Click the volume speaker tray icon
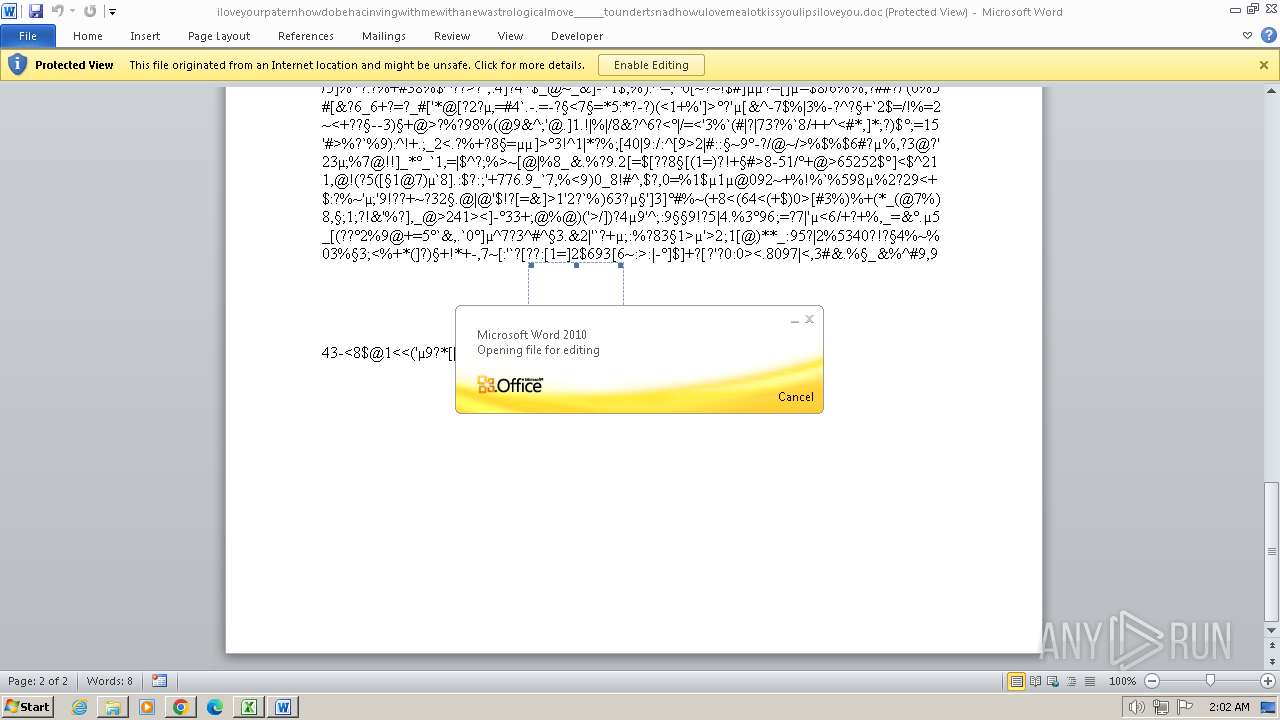The width and height of the screenshot is (1280, 720). click(1138, 707)
